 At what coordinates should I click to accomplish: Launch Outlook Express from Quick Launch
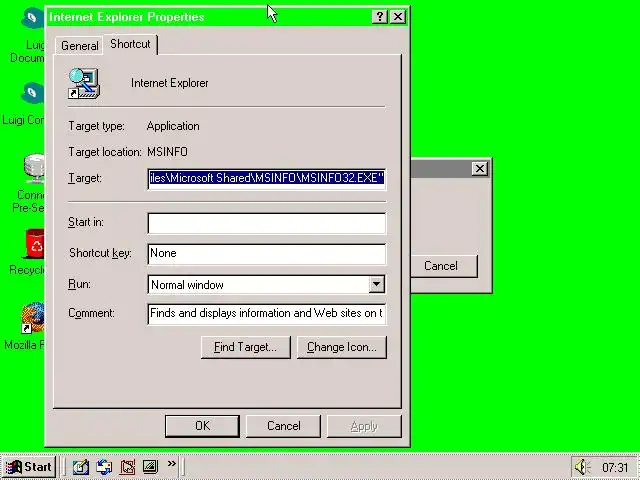click(104, 467)
